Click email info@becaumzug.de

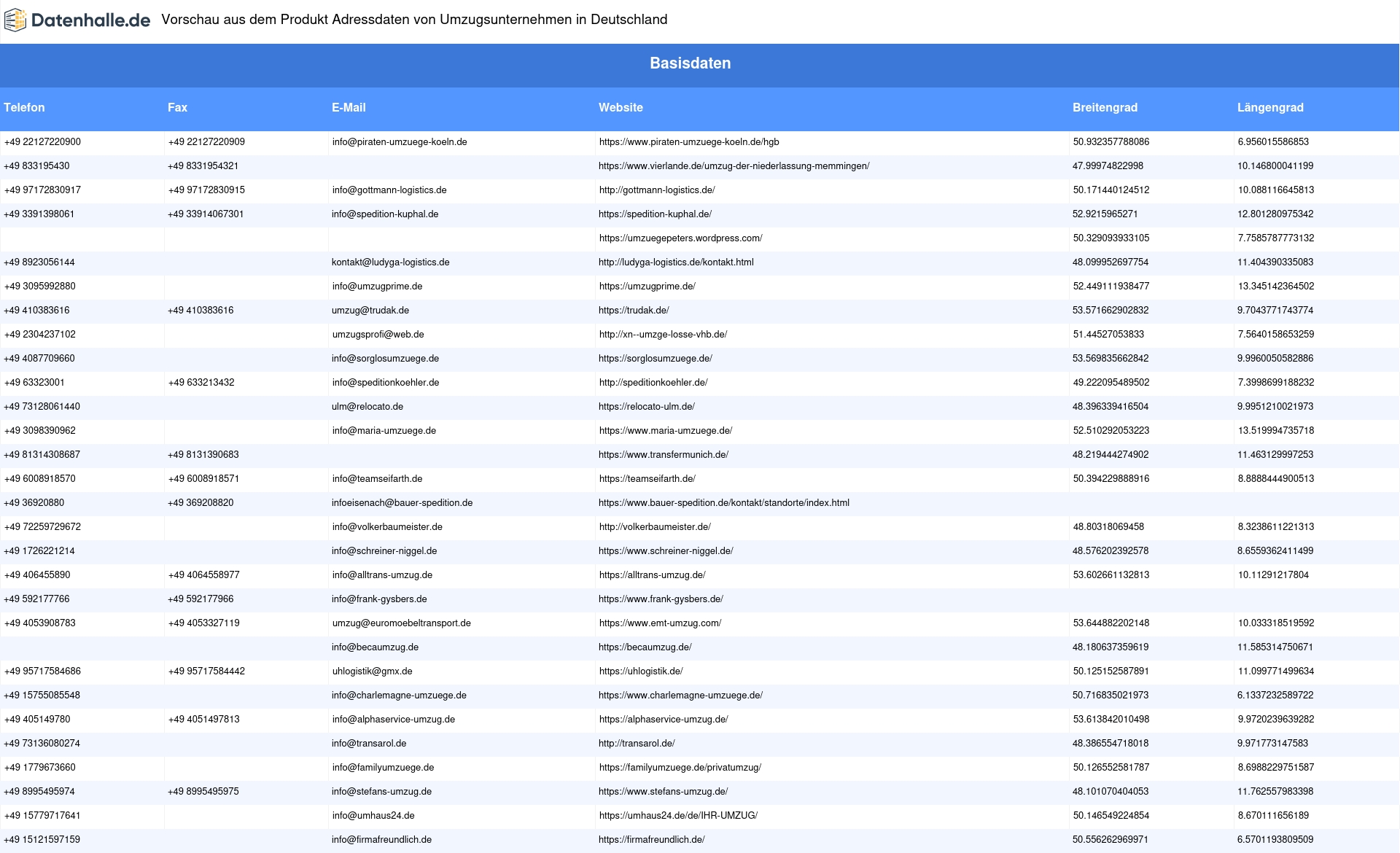375,647
